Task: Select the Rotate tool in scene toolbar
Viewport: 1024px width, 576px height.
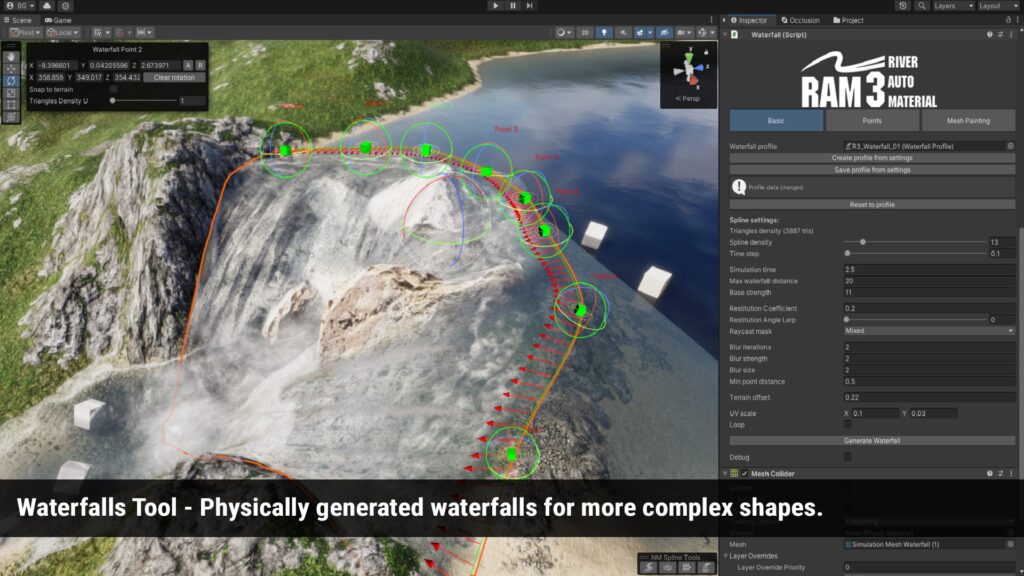Action: tap(11, 81)
